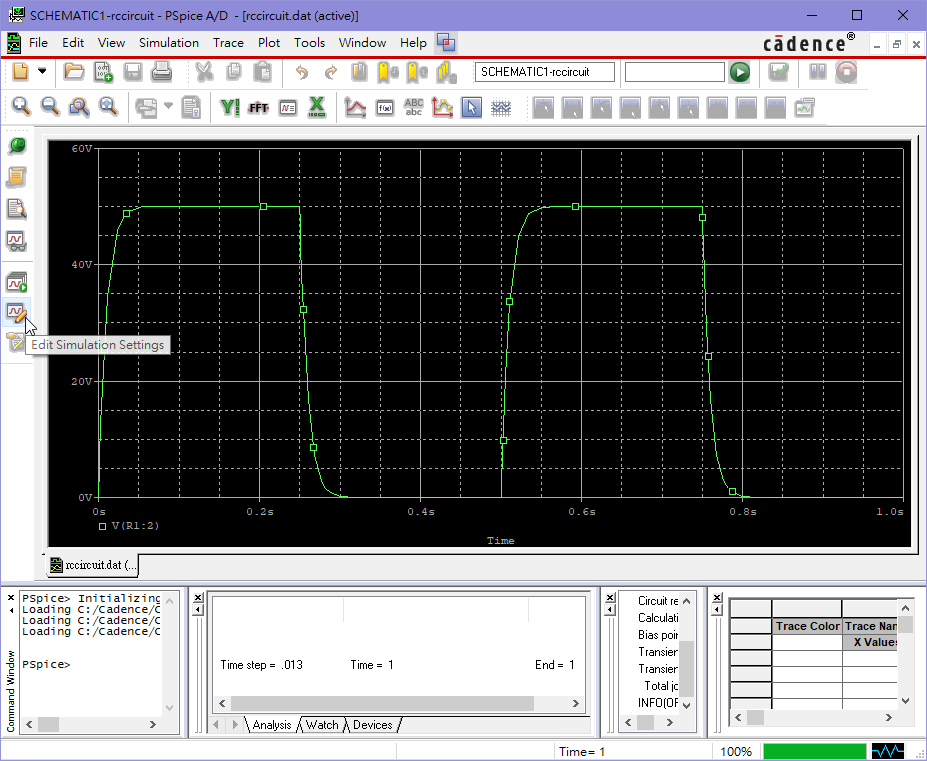The width and height of the screenshot is (927, 761).
Task: Close the Command Window panel
Action: pos(11,598)
